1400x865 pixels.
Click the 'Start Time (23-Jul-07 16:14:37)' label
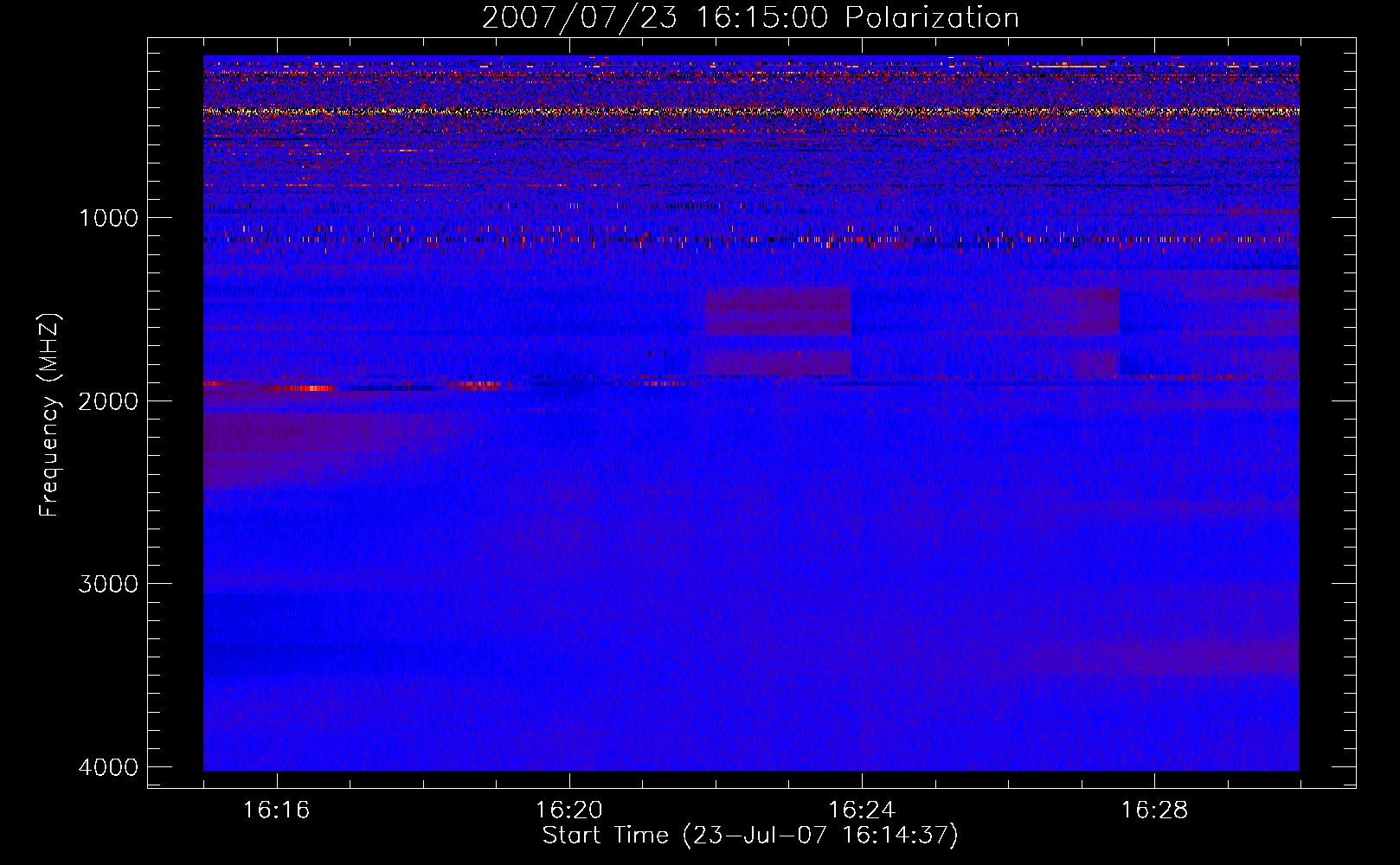[750, 836]
